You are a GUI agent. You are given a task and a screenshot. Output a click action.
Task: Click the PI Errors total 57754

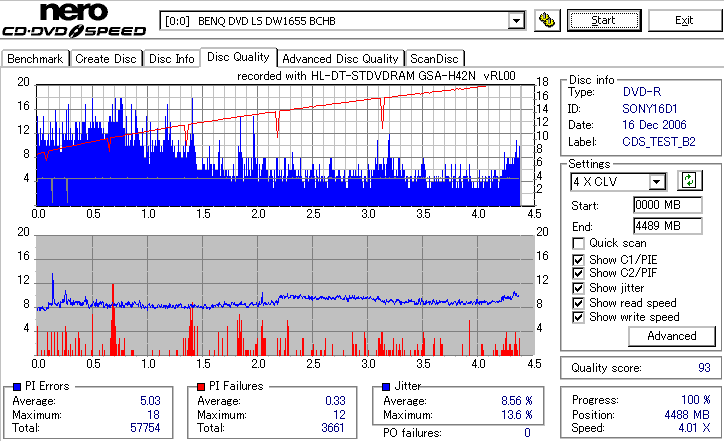[145, 428]
